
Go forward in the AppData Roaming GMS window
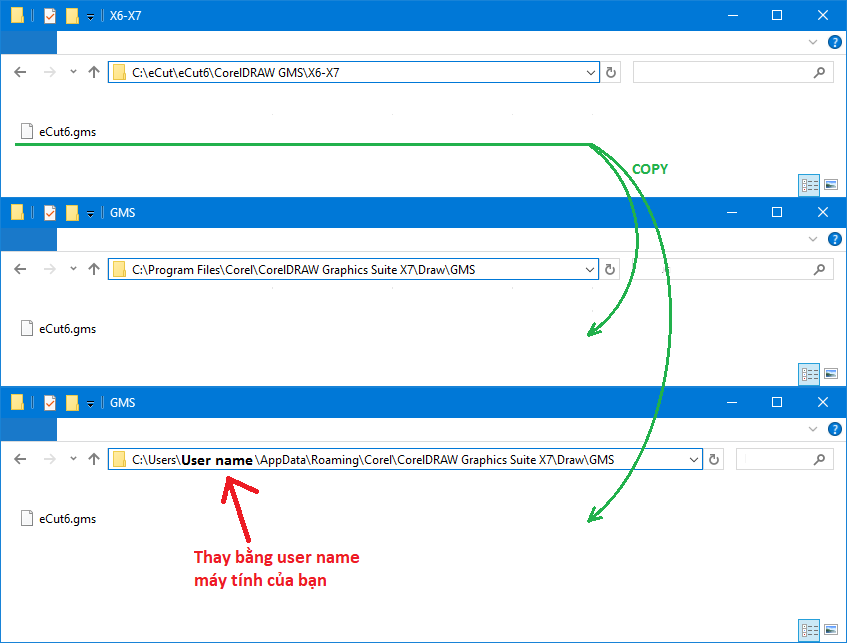(x=49, y=459)
